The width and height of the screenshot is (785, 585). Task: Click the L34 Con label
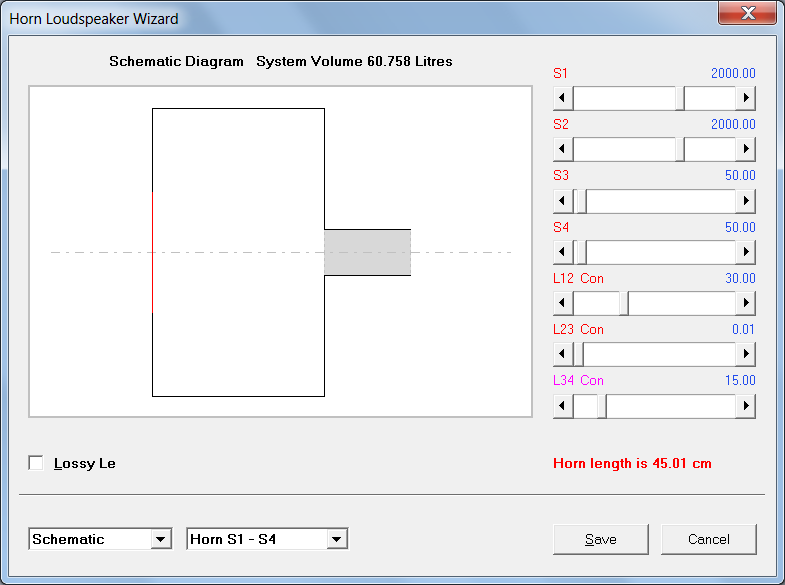coord(578,380)
